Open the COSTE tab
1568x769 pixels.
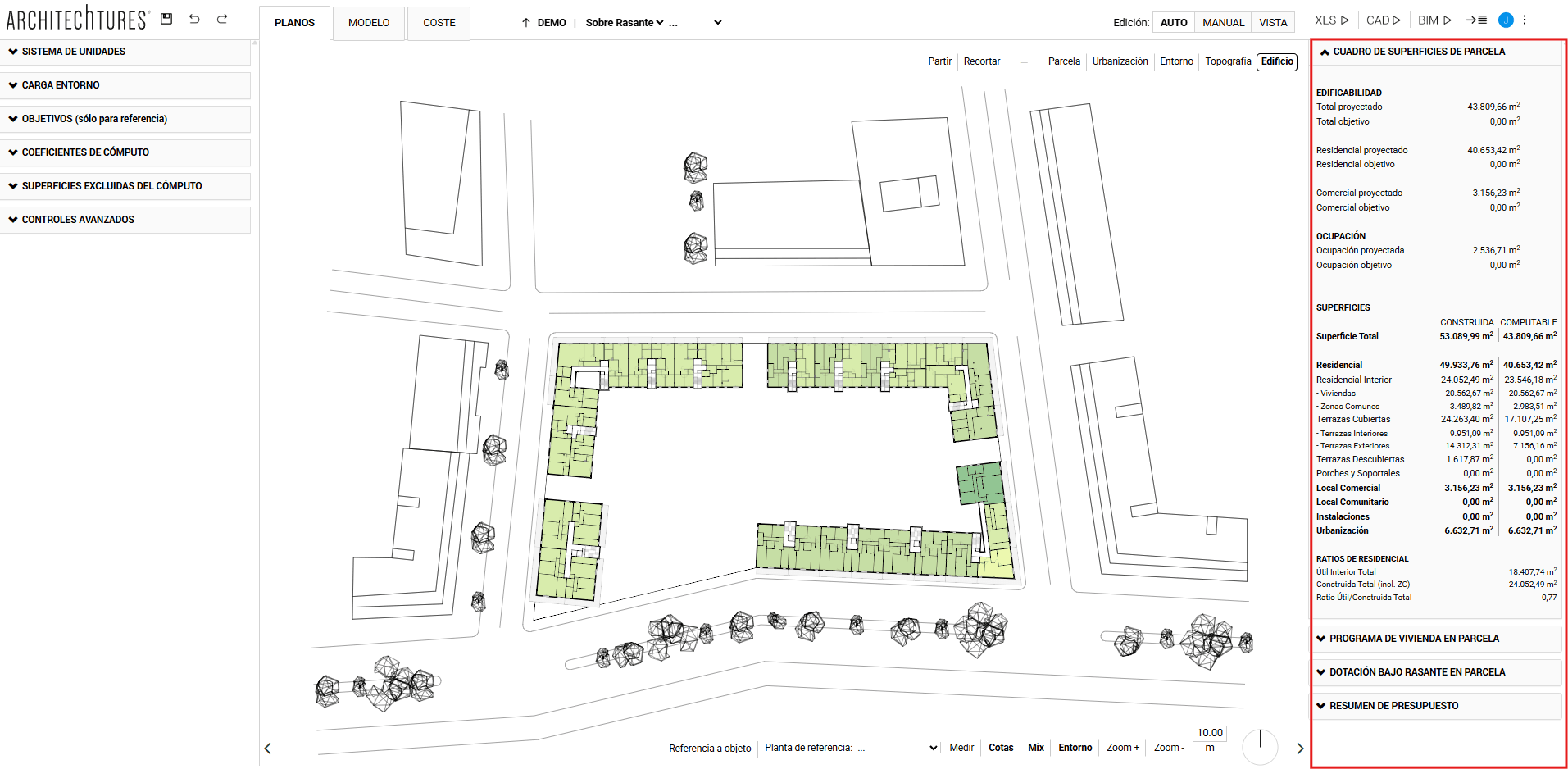point(439,23)
